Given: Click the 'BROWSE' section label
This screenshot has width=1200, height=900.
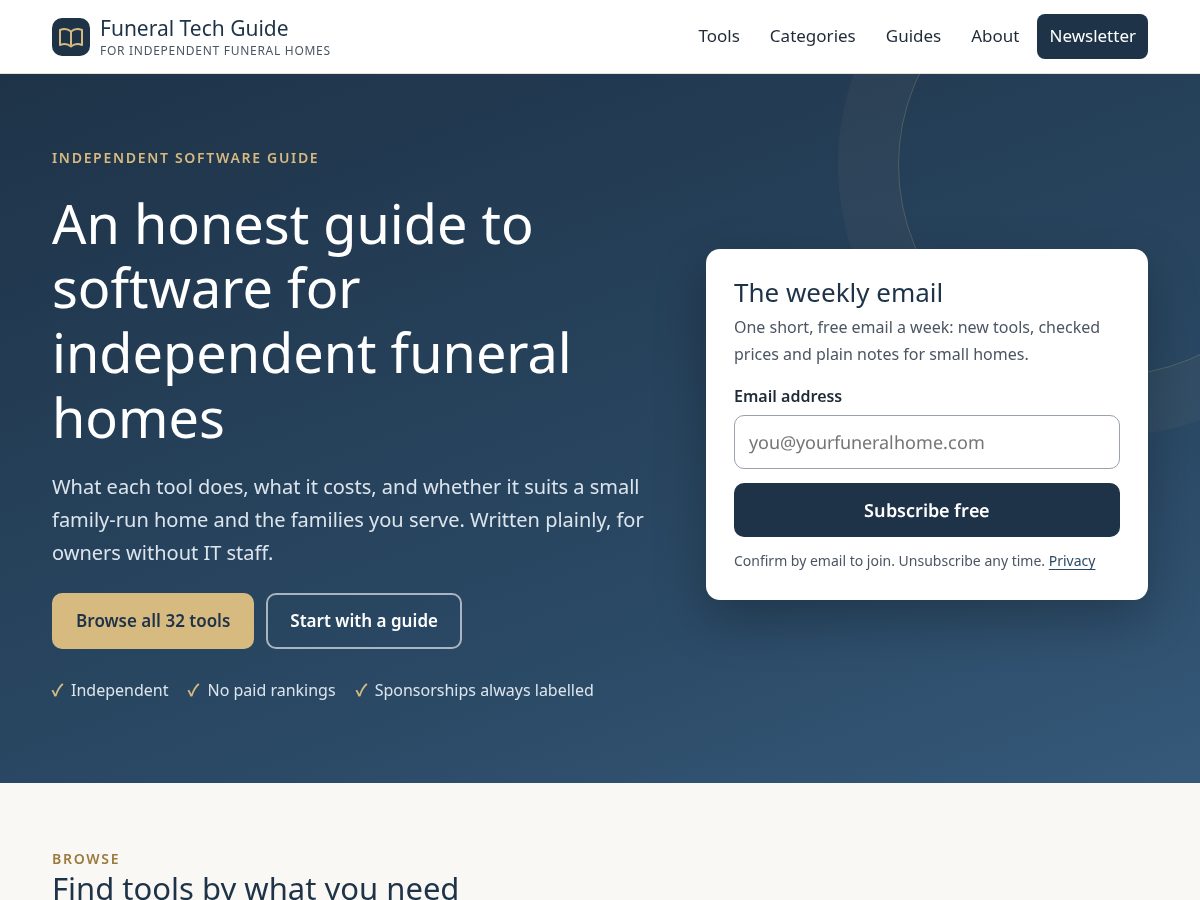Looking at the screenshot, I should coord(86,859).
